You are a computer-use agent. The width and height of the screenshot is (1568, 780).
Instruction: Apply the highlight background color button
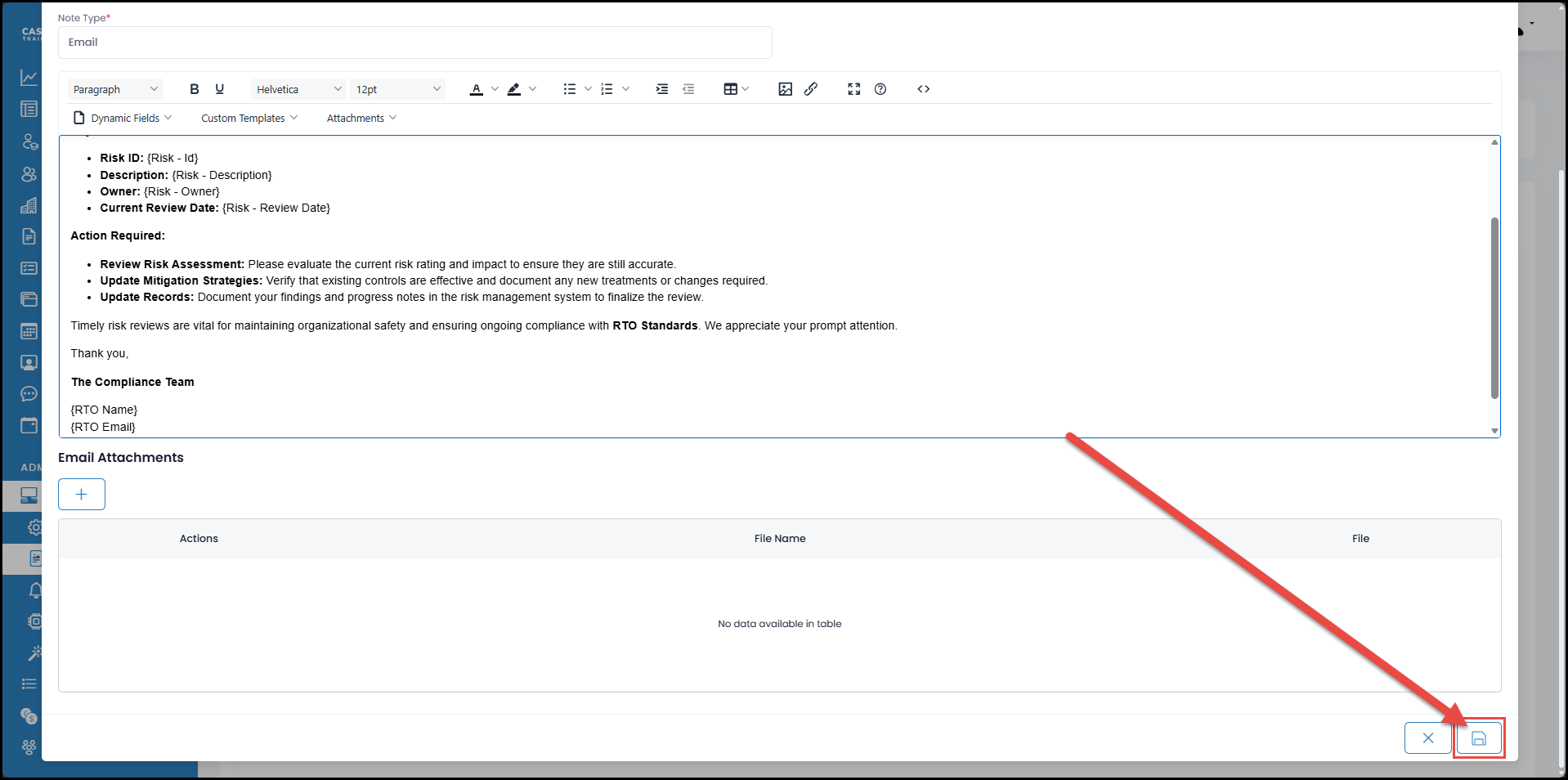point(514,89)
